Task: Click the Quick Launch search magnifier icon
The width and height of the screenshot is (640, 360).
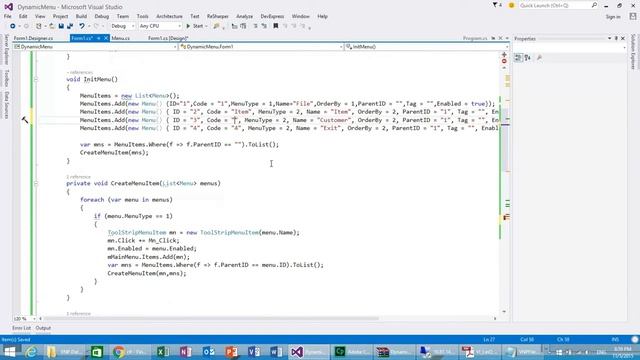Action: (594, 5)
